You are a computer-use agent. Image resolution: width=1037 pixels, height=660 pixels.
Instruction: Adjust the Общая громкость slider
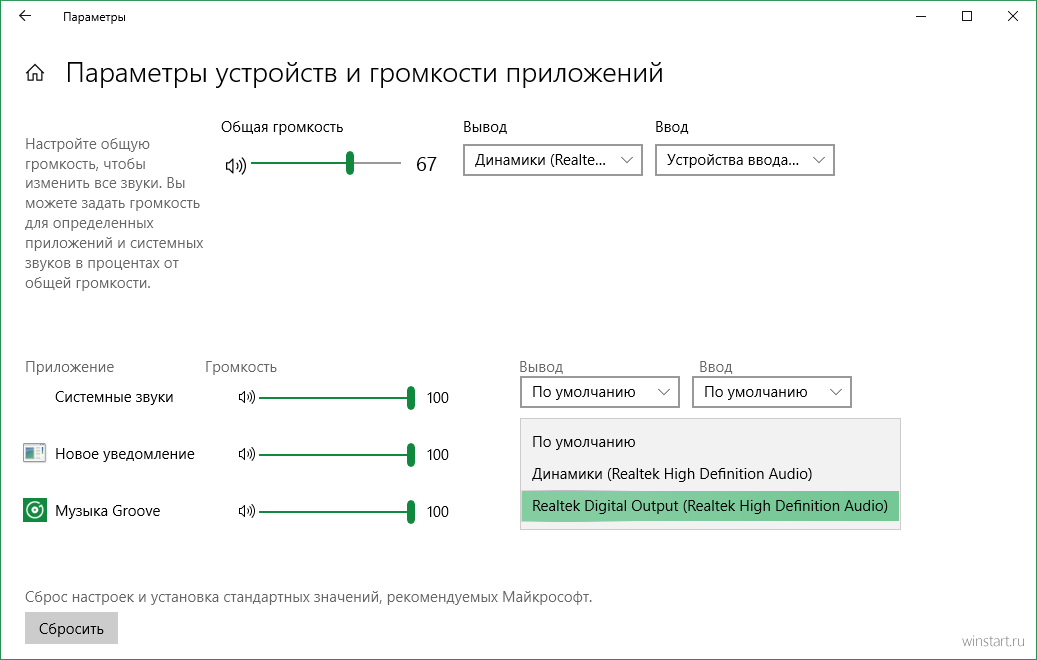coord(326,163)
